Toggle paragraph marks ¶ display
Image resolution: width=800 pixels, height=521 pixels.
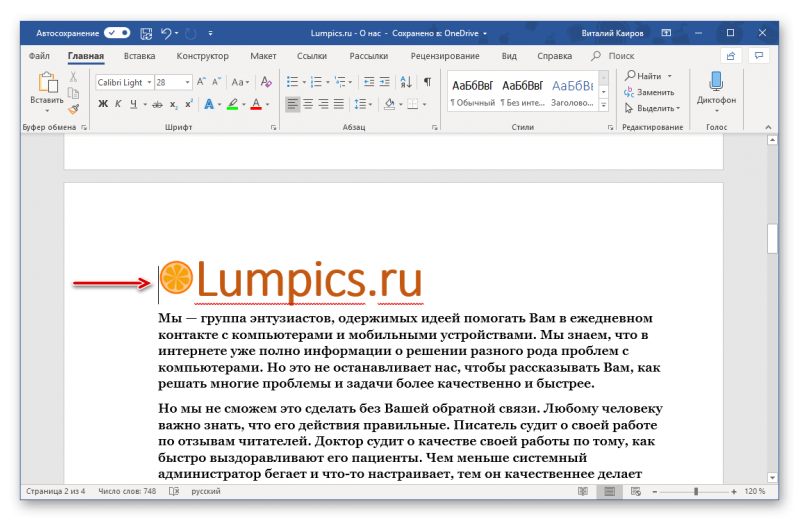(x=428, y=82)
